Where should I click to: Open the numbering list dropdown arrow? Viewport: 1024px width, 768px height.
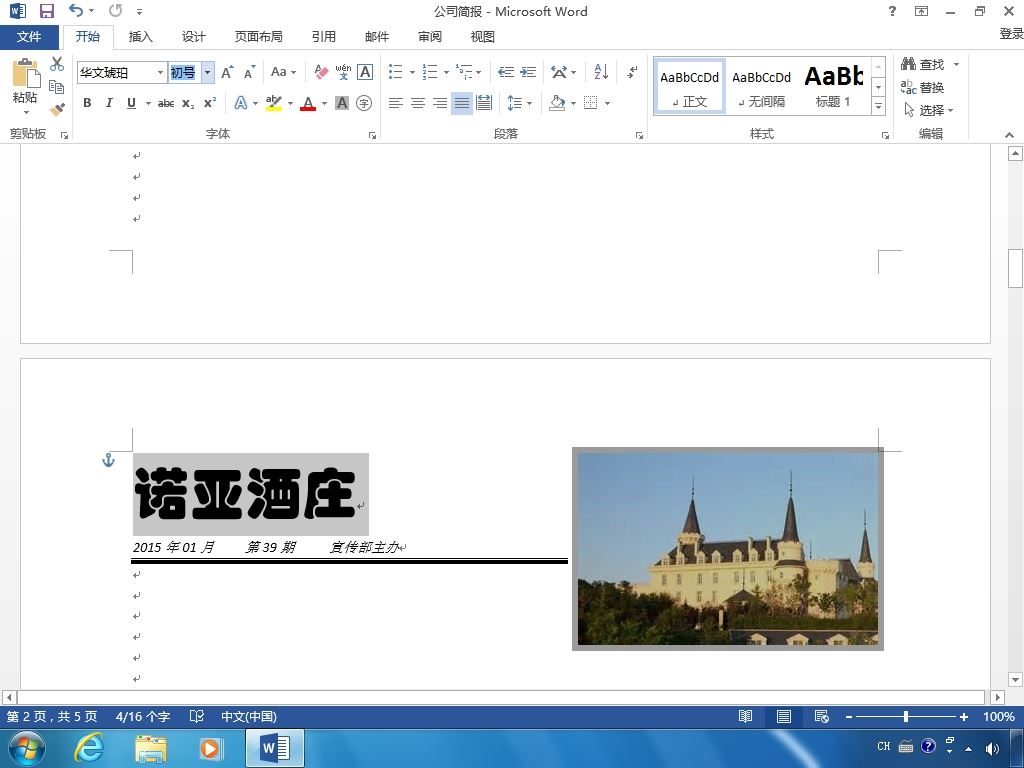pyautogui.click(x=446, y=72)
